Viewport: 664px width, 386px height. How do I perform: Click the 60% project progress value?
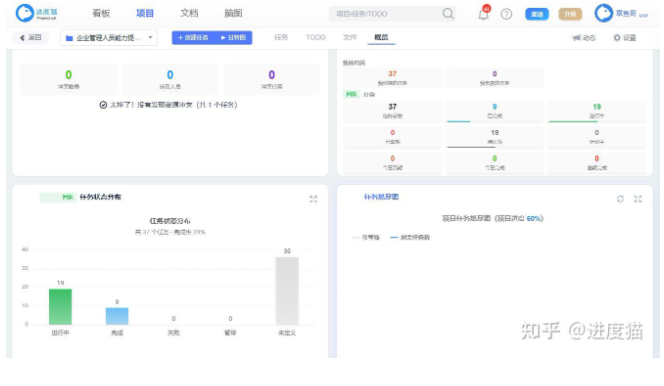click(x=534, y=218)
